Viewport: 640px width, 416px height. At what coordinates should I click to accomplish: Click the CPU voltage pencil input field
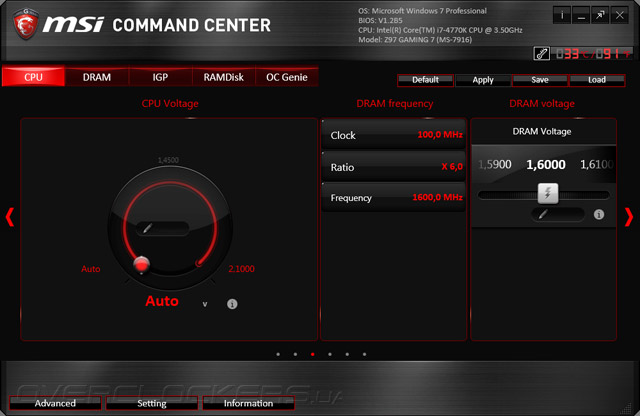pos(162,228)
